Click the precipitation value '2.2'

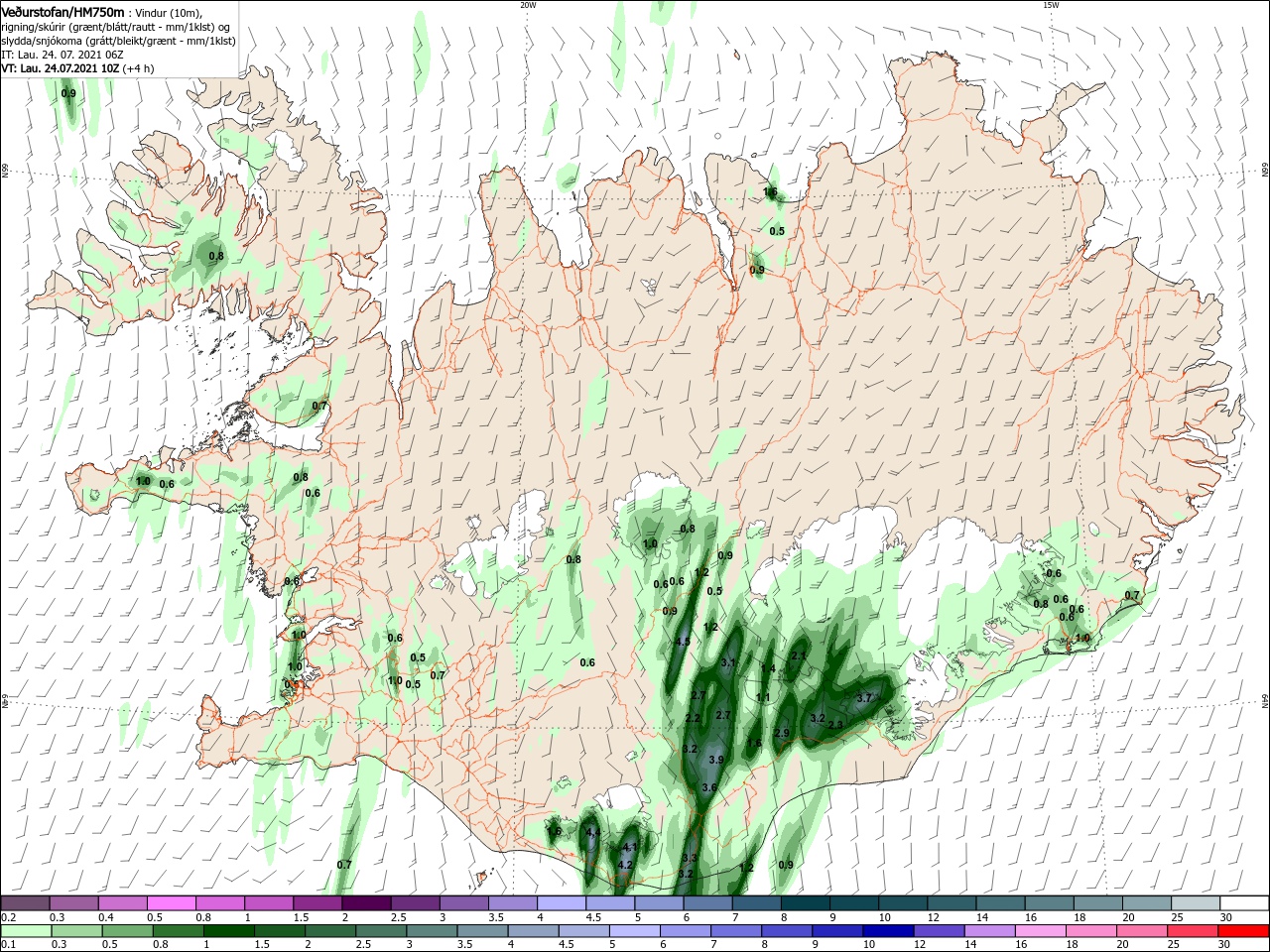pyautogui.click(x=693, y=718)
